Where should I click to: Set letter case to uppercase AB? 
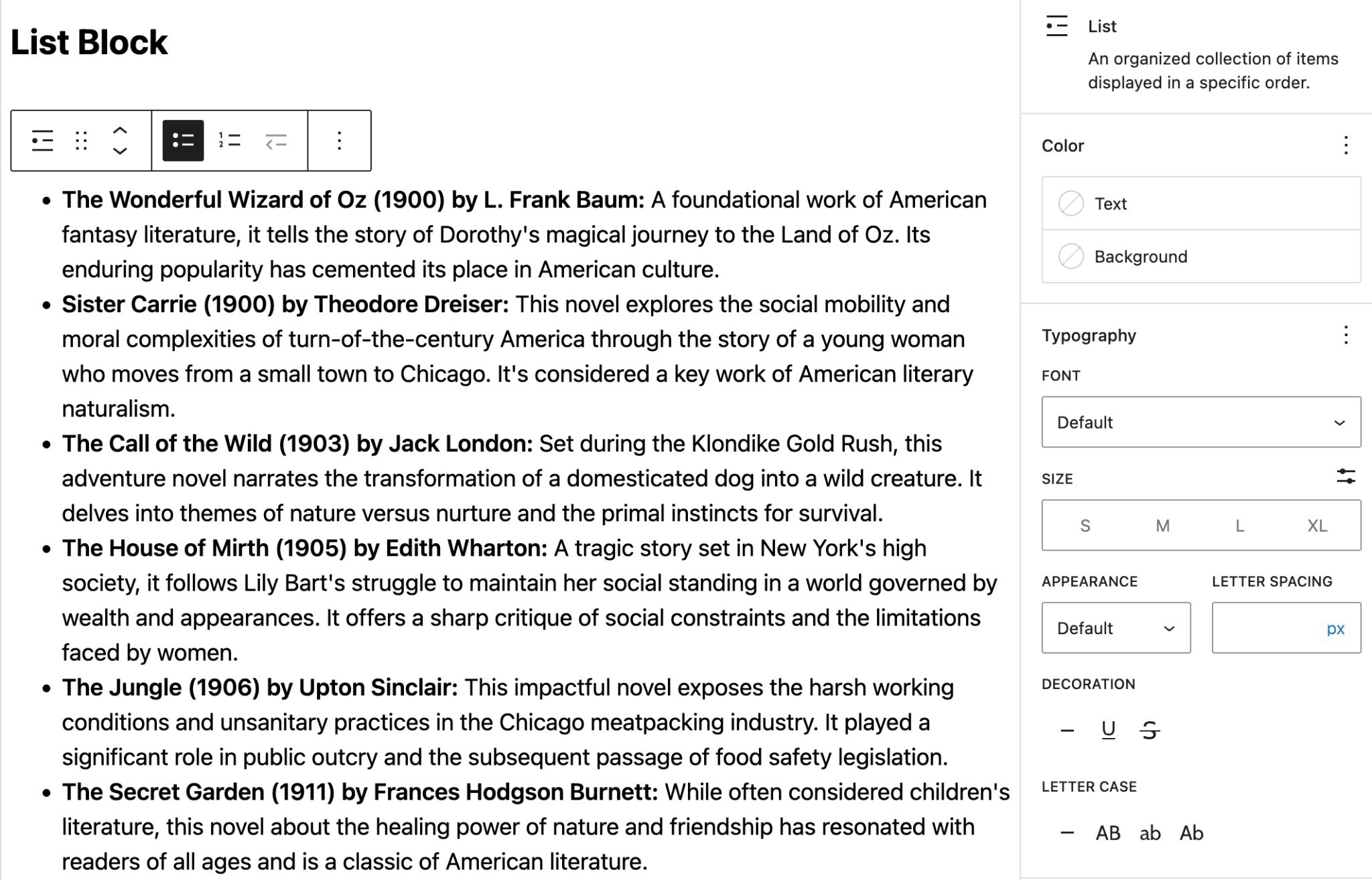1108,833
